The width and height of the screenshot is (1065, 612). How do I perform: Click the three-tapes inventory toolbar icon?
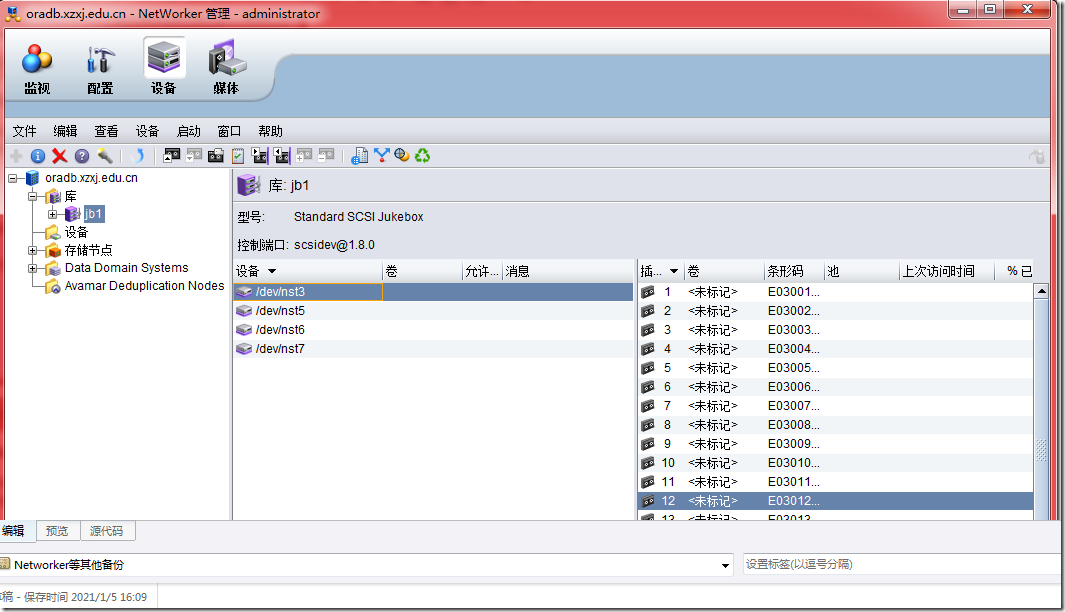click(x=216, y=156)
